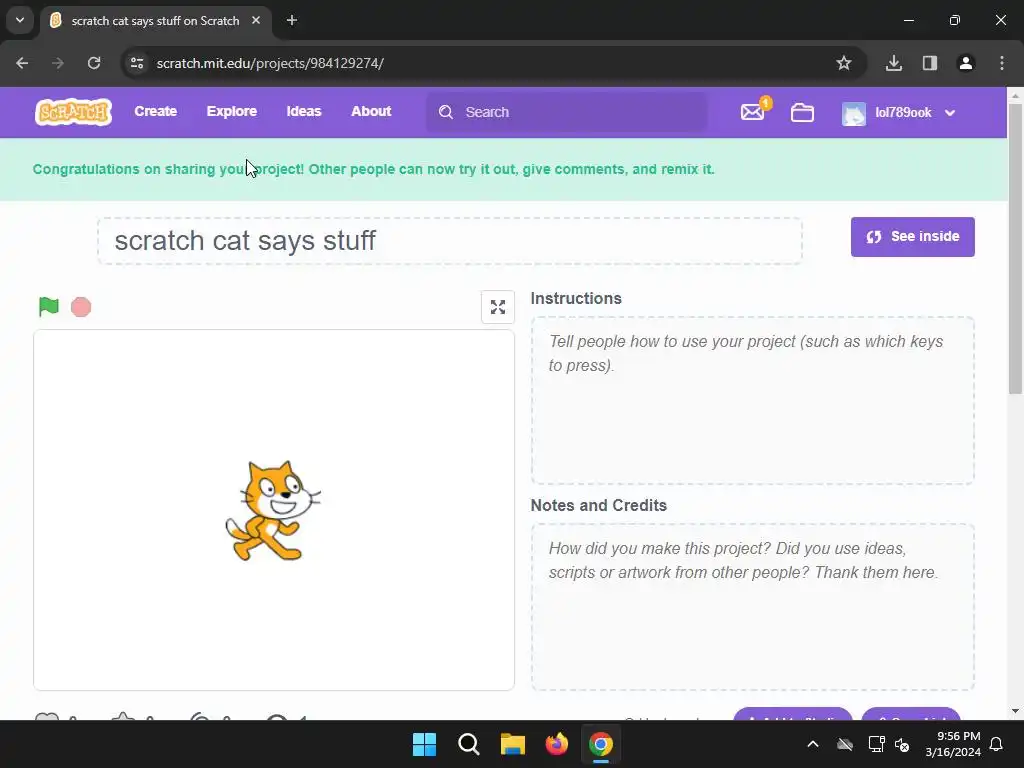Screen dimensions: 1024x768
Task: Open File Explorer from taskbar
Action: (513, 744)
